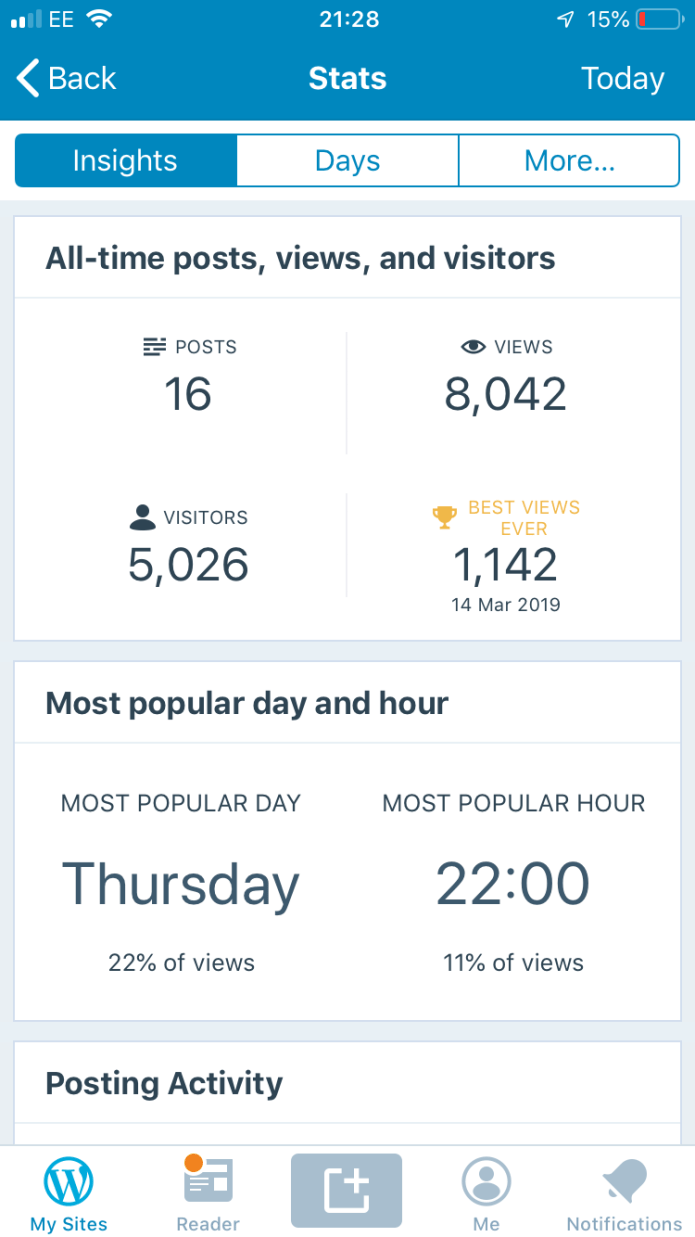The image size is (695, 1237).
Task: Switch to the Insights segment
Action: tap(125, 161)
